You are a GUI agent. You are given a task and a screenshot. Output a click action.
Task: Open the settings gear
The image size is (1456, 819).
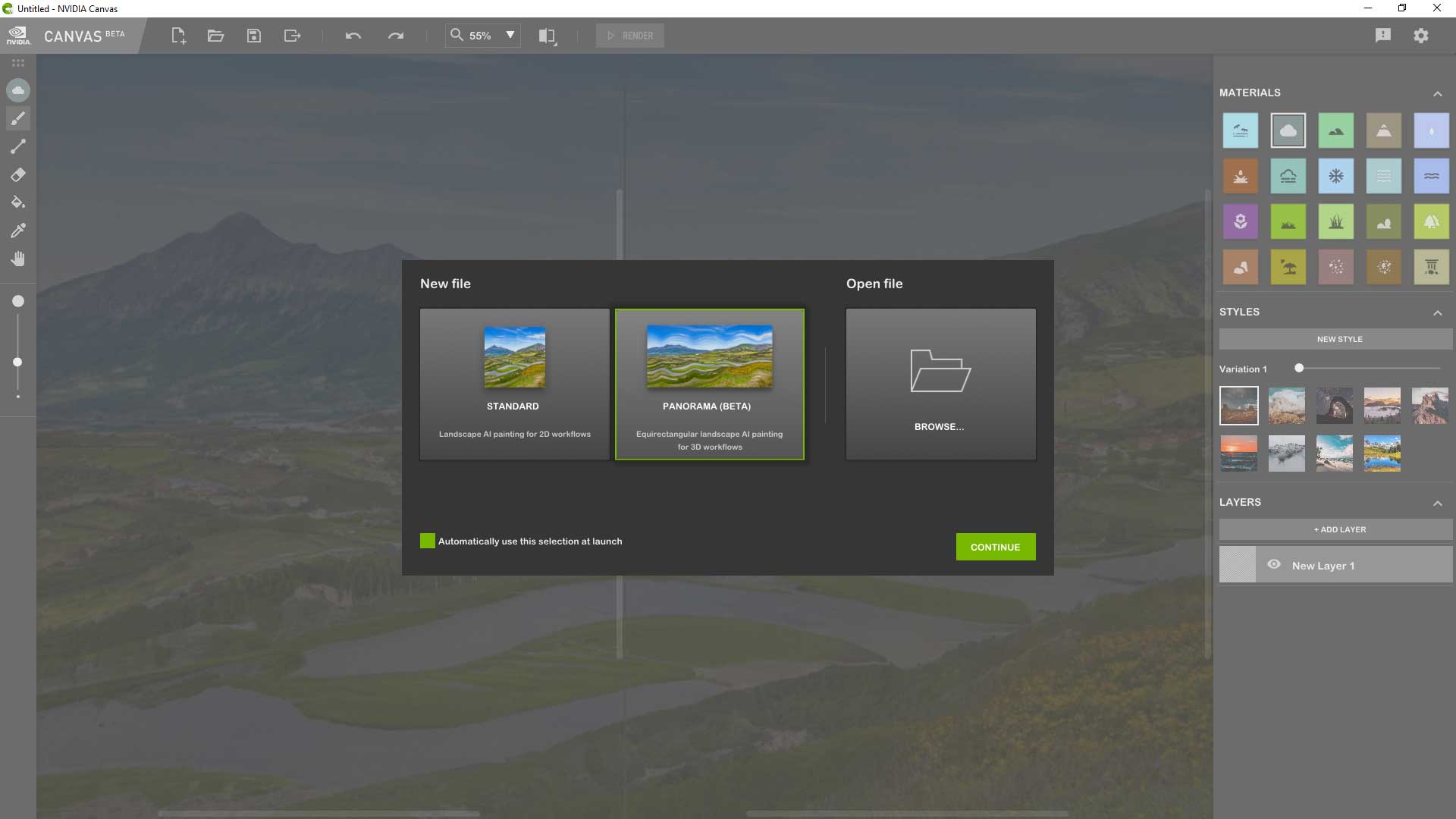coord(1421,36)
